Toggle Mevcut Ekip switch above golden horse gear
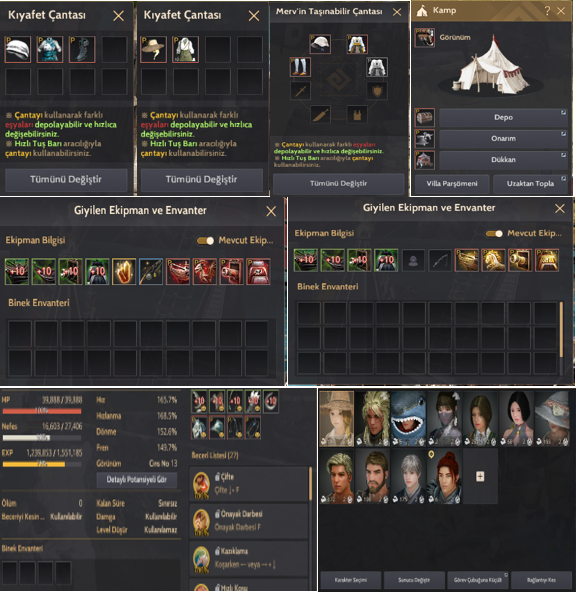This screenshot has width=576, height=592. [x=494, y=234]
